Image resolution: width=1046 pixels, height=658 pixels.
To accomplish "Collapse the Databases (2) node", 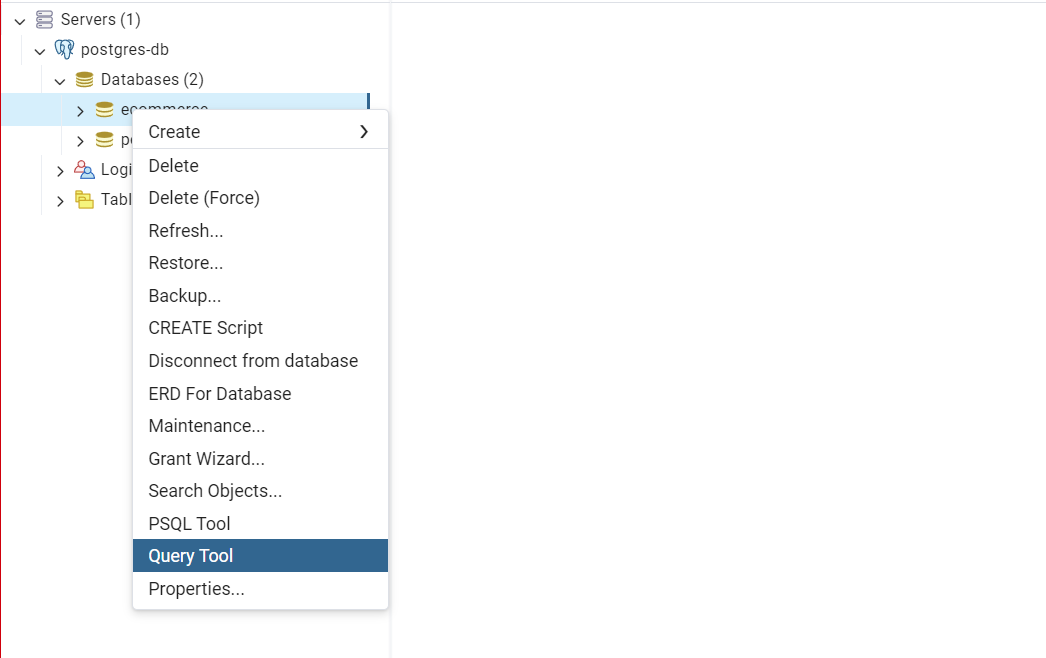I will point(60,79).
